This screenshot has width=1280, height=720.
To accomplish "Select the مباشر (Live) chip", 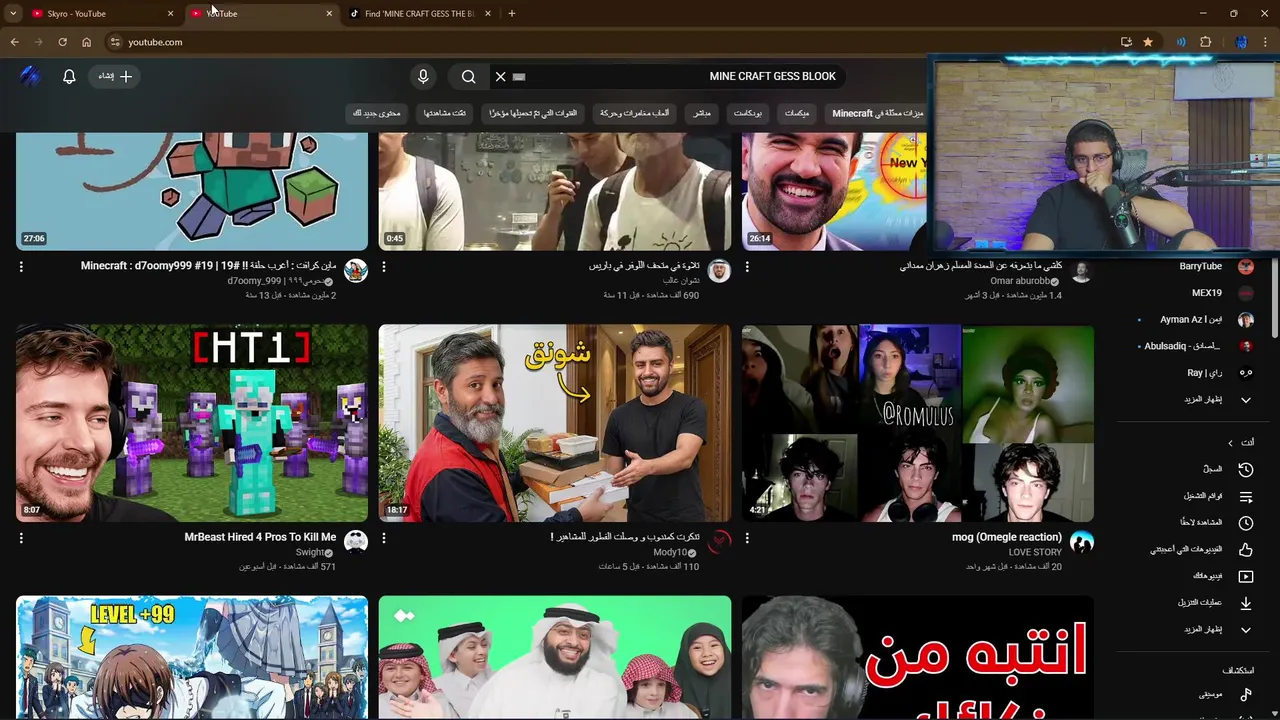I will tap(702, 113).
